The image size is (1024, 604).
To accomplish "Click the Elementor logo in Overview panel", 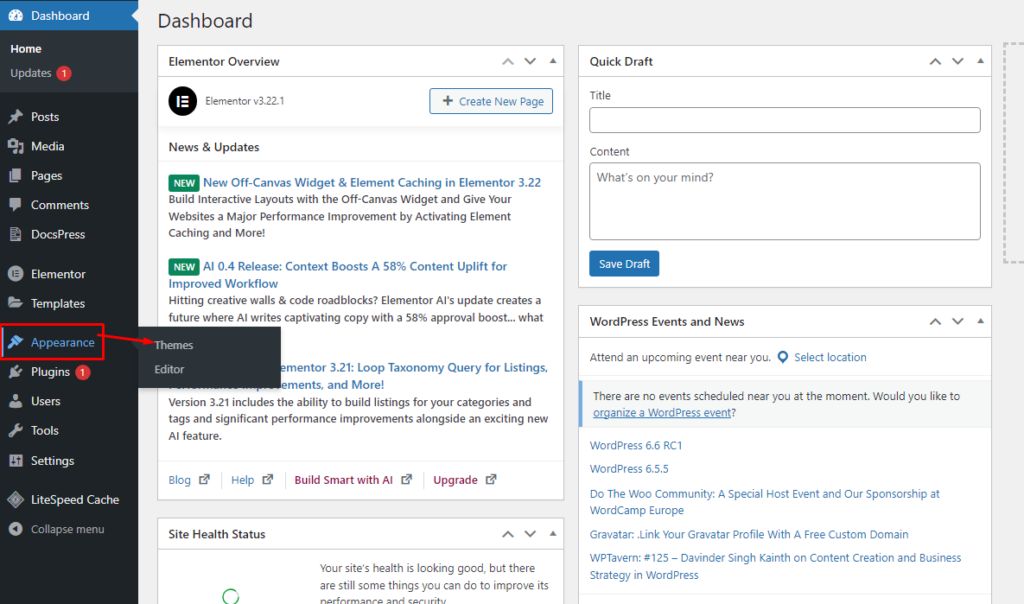I will click(183, 101).
